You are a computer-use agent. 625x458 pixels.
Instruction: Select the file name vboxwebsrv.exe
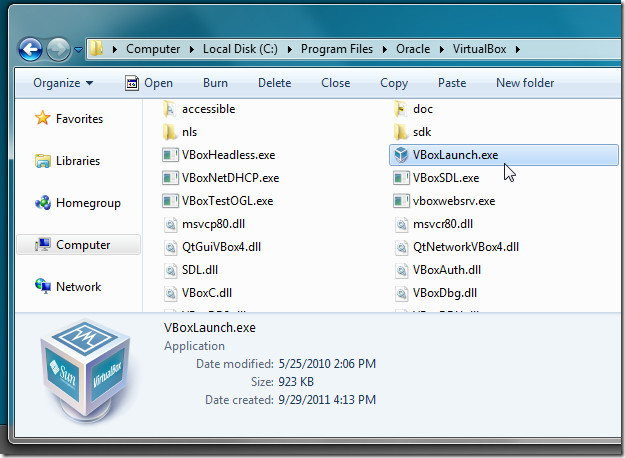tap(454, 201)
